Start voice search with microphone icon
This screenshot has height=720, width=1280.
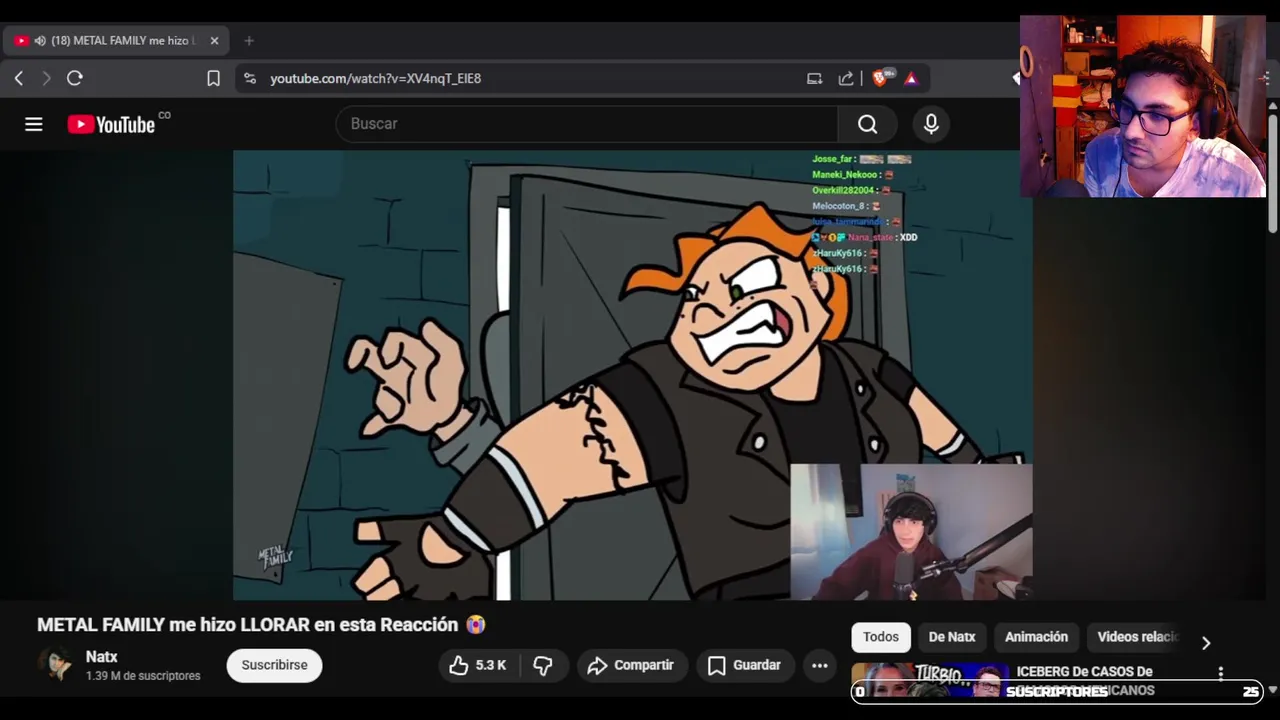pos(931,124)
